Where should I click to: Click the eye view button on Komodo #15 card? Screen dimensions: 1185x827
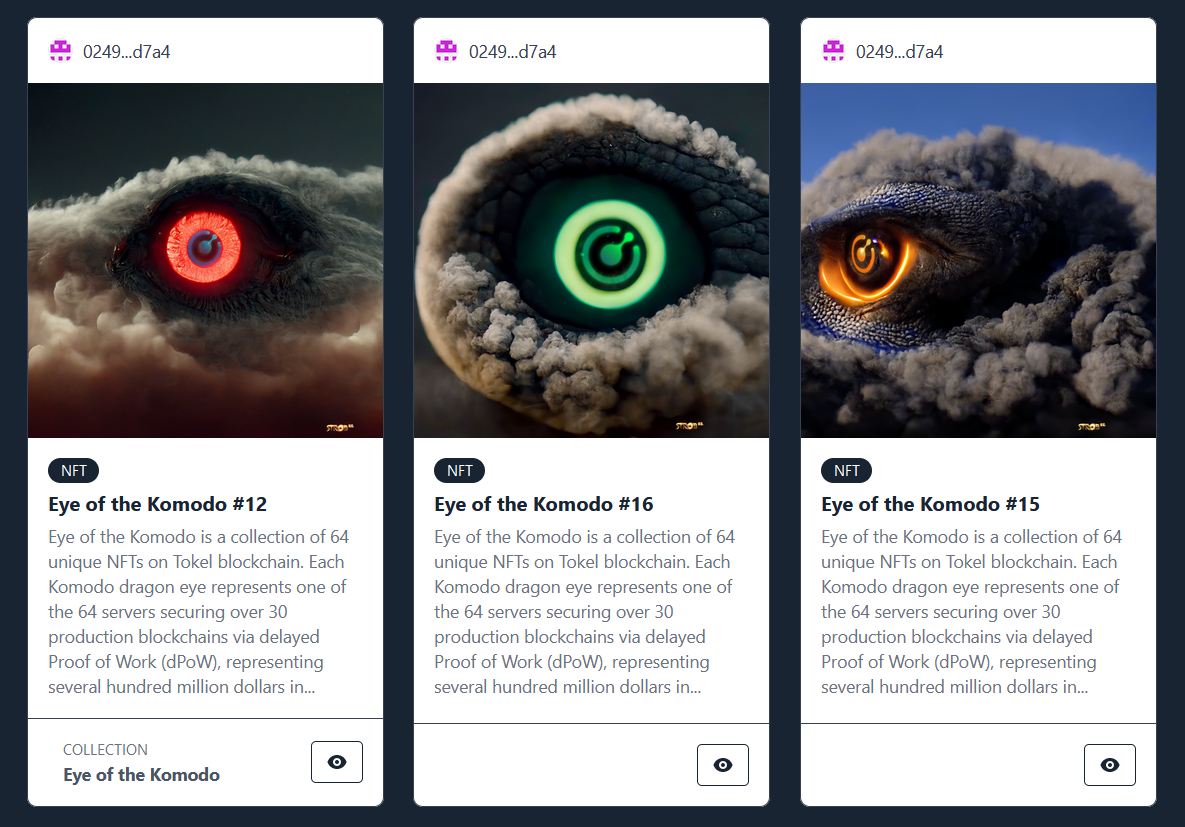(x=1109, y=765)
